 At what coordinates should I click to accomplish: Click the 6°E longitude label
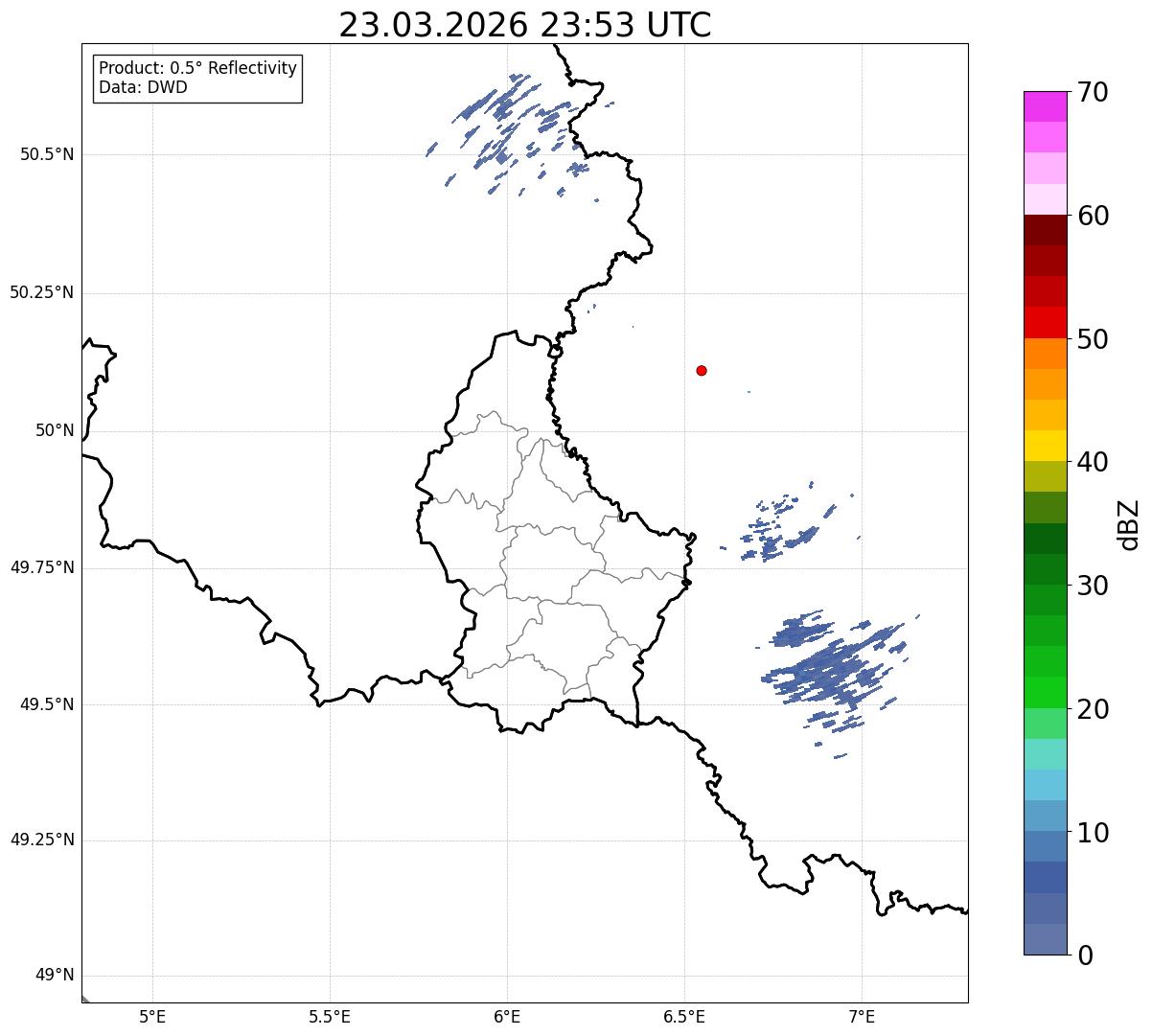tap(507, 1017)
